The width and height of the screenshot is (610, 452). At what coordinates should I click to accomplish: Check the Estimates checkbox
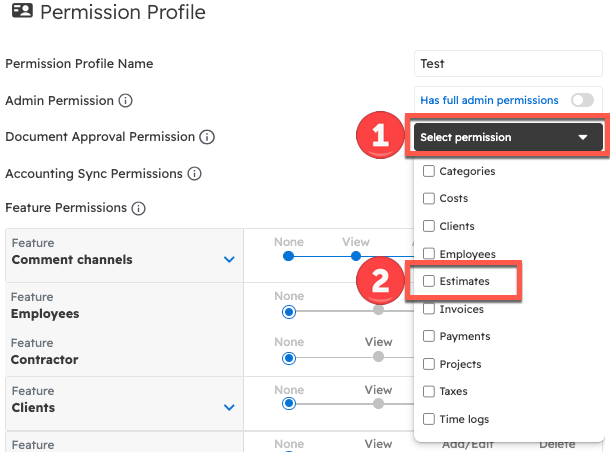click(429, 282)
